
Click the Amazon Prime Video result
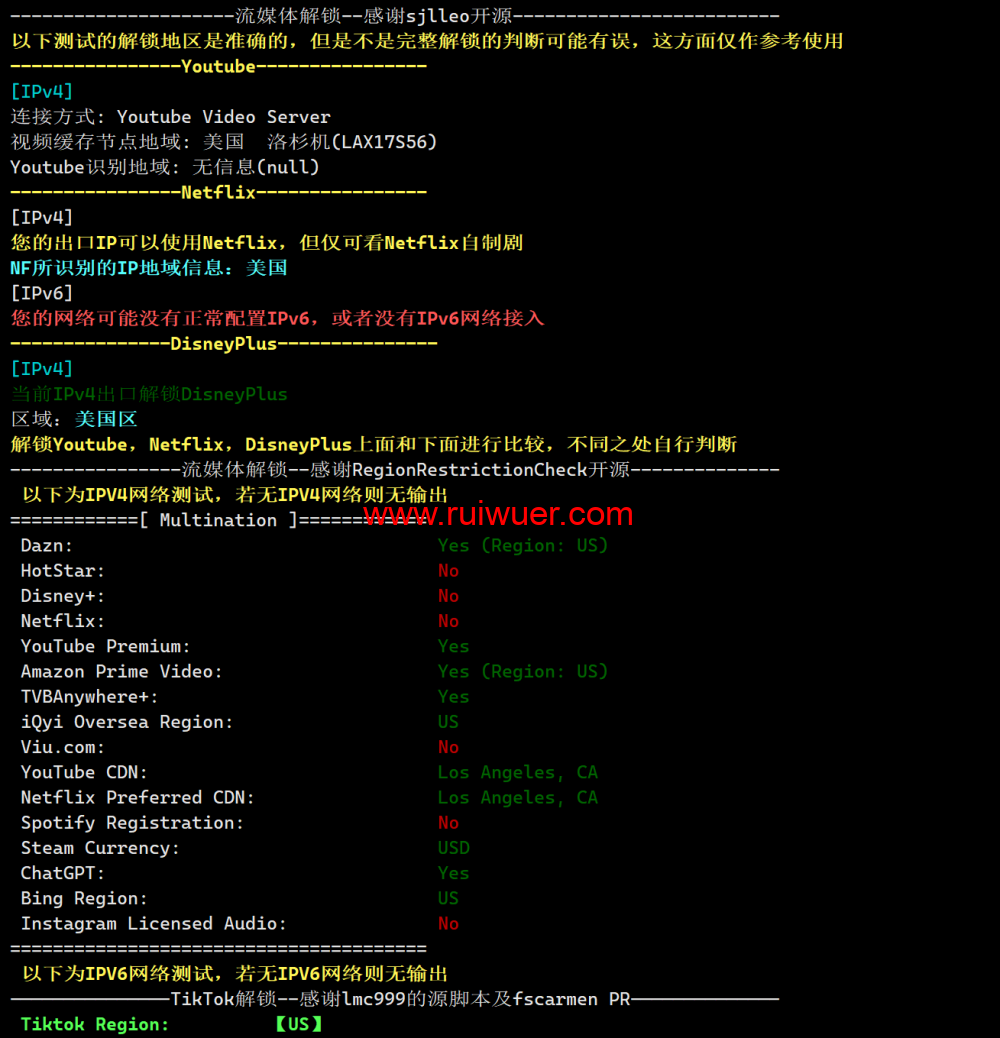coord(523,672)
